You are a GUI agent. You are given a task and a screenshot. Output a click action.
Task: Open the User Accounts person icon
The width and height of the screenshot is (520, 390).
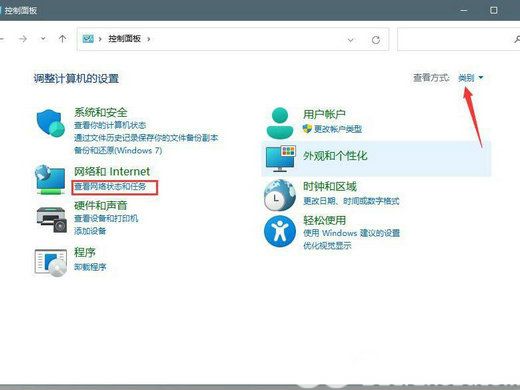coord(280,123)
